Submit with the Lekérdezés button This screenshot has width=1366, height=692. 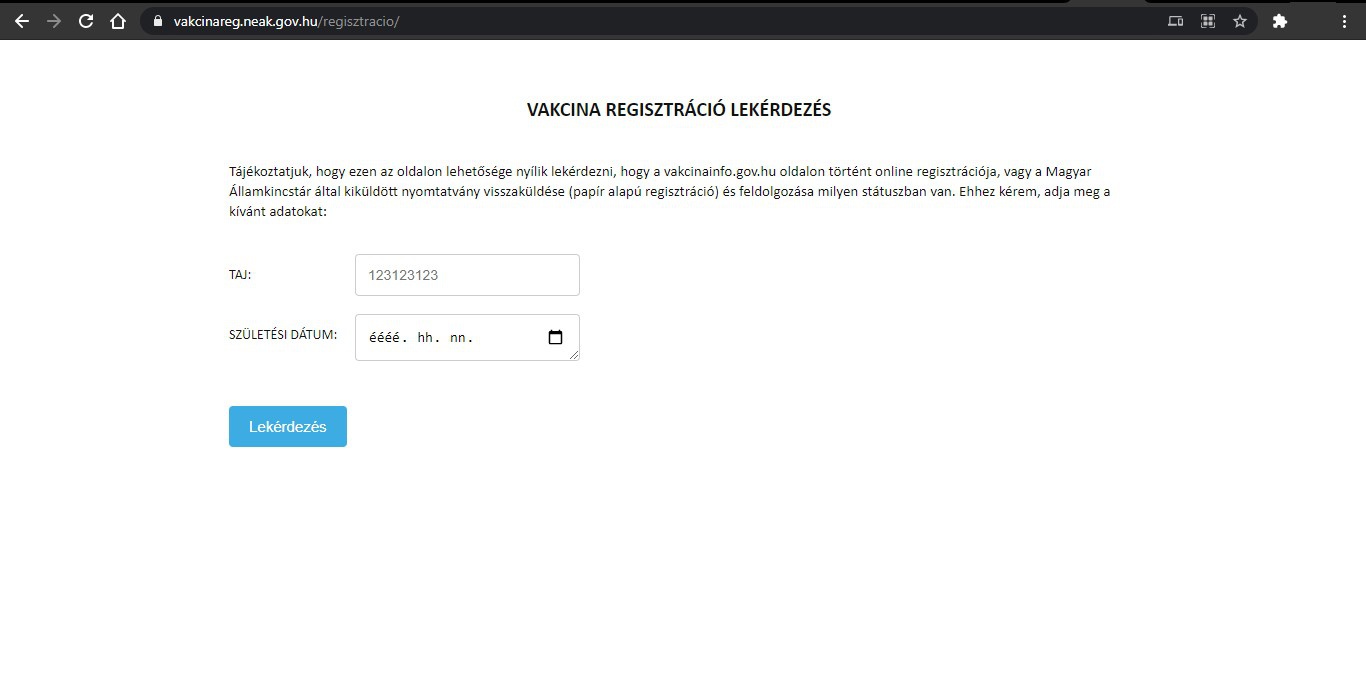tap(288, 426)
